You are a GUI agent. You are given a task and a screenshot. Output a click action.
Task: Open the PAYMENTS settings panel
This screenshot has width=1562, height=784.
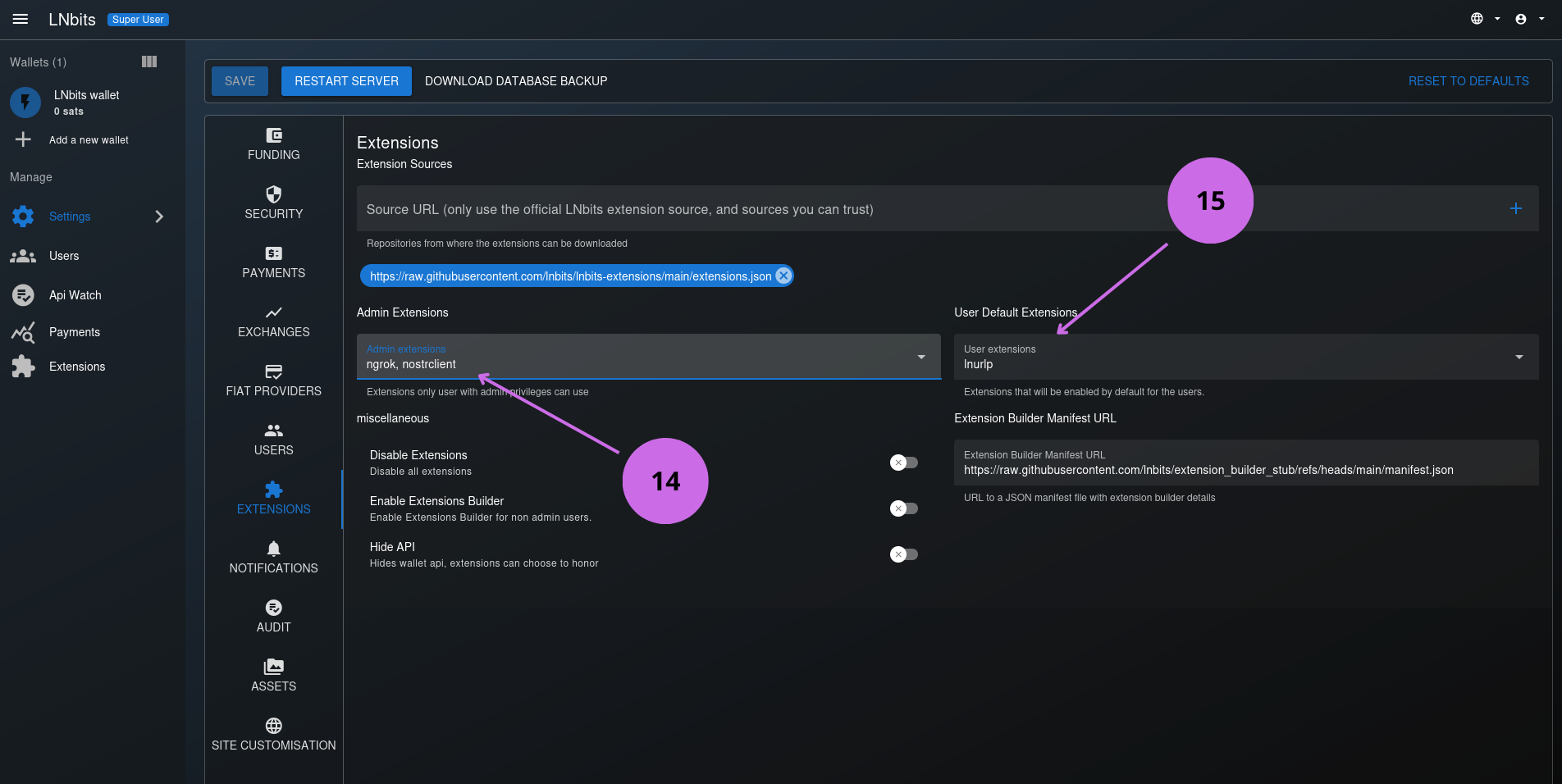tap(273, 262)
